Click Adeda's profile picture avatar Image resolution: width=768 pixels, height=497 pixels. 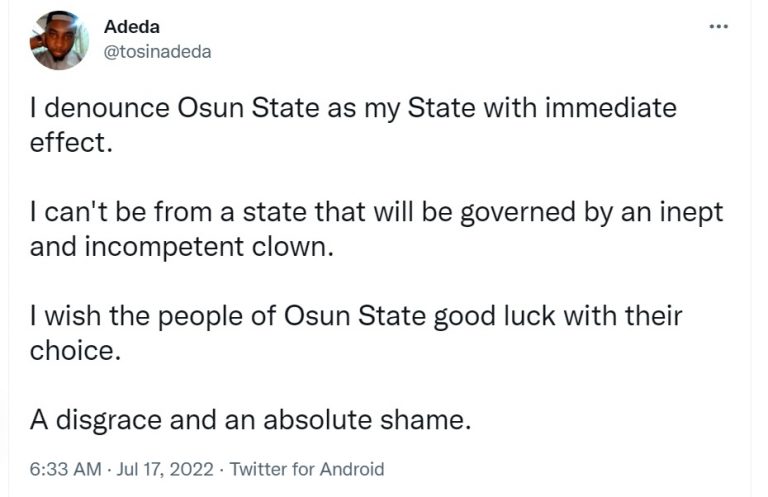[58, 41]
